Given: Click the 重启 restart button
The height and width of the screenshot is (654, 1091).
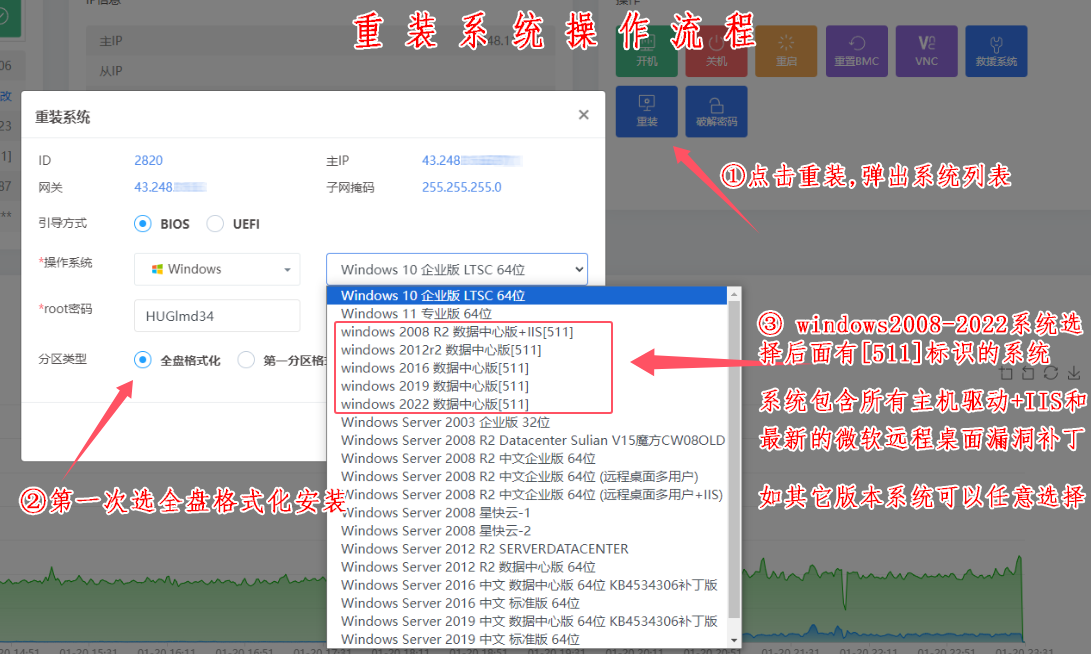Looking at the screenshot, I should [x=786, y=51].
